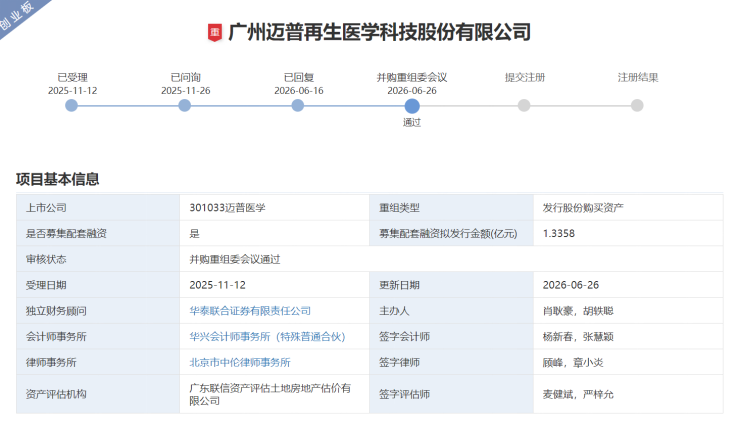The width and height of the screenshot is (737, 421).
Task: Click the 更新日期 row label
Action: pos(400,285)
